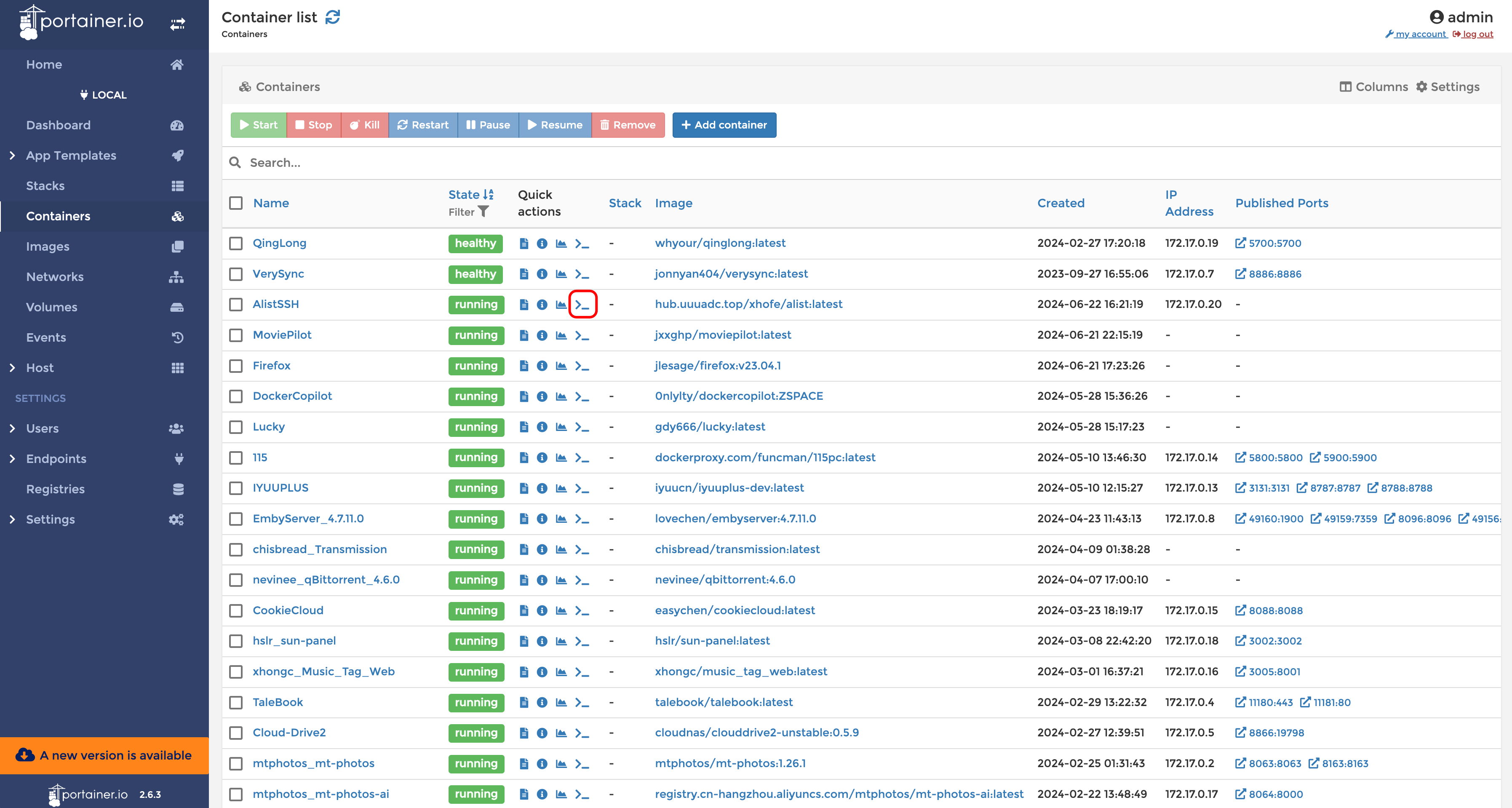
Task: Open exec console icon for QingLong
Action: 582,243
